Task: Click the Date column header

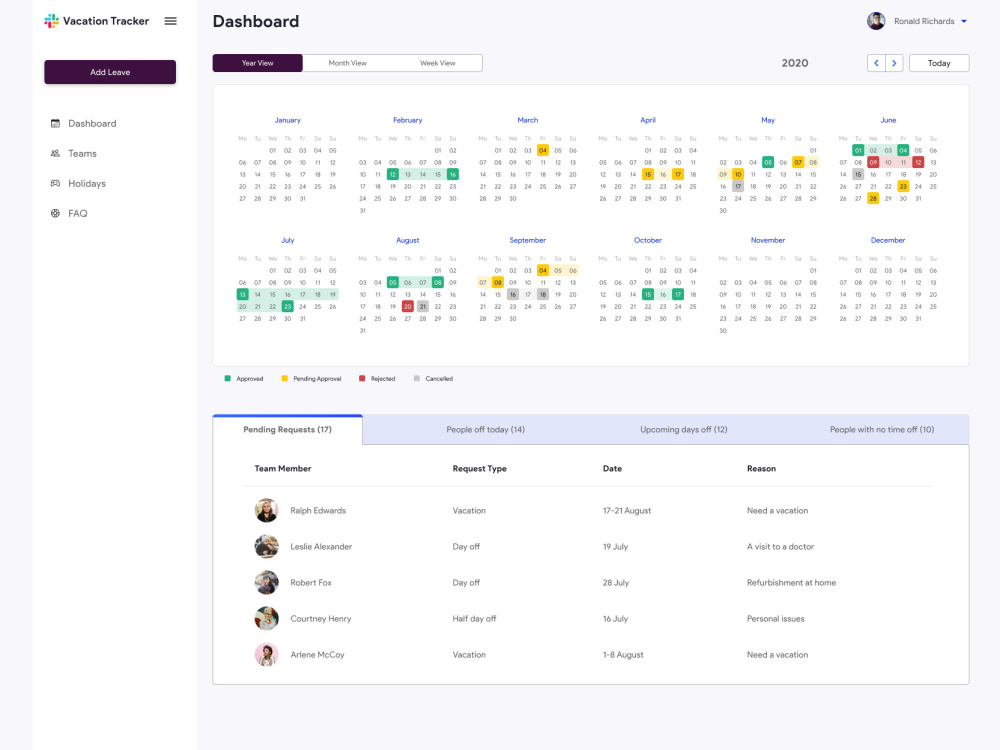Action: pyautogui.click(x=612, y=469)
